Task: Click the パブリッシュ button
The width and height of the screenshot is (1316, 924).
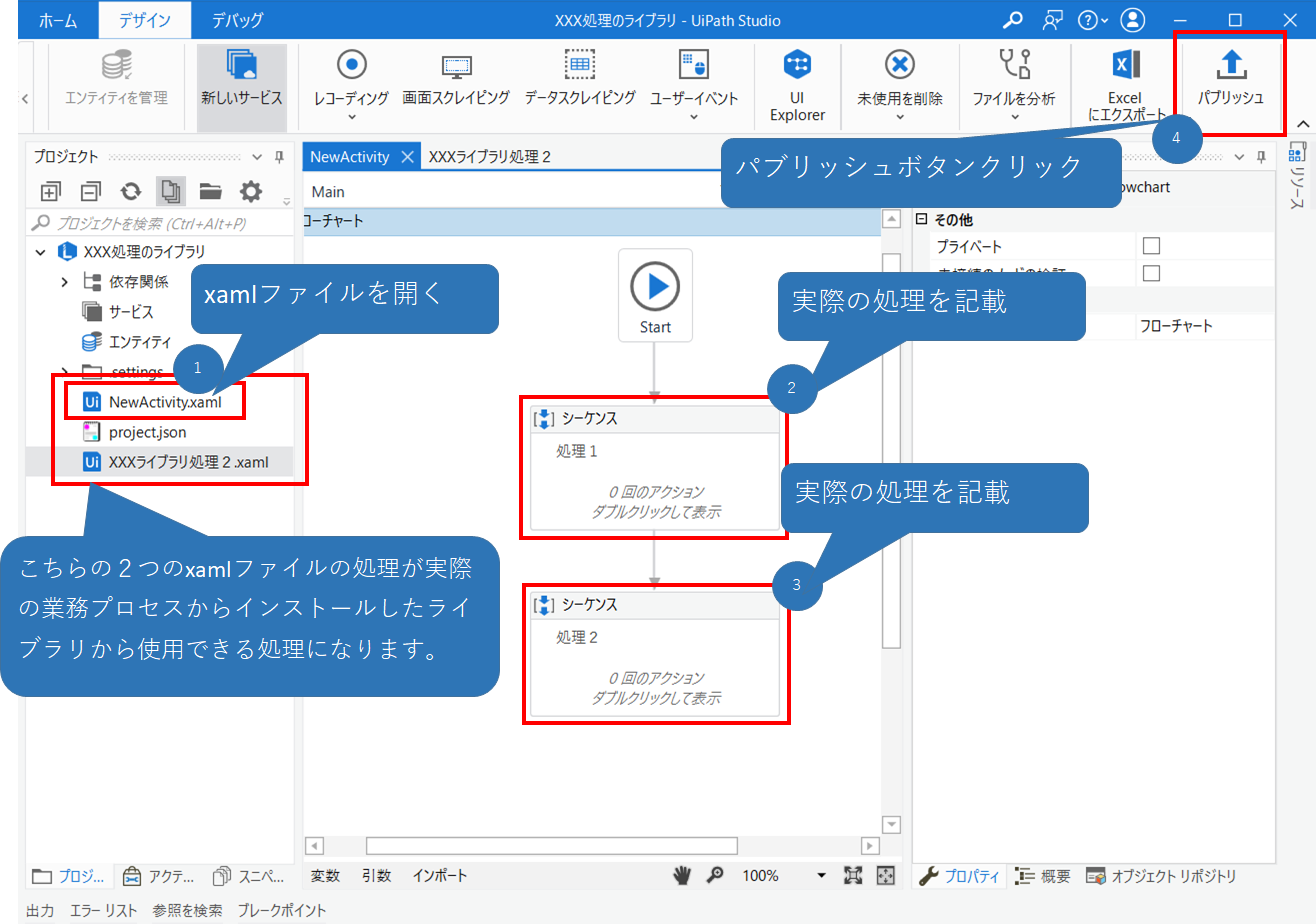Action: tap(1231, 80)
